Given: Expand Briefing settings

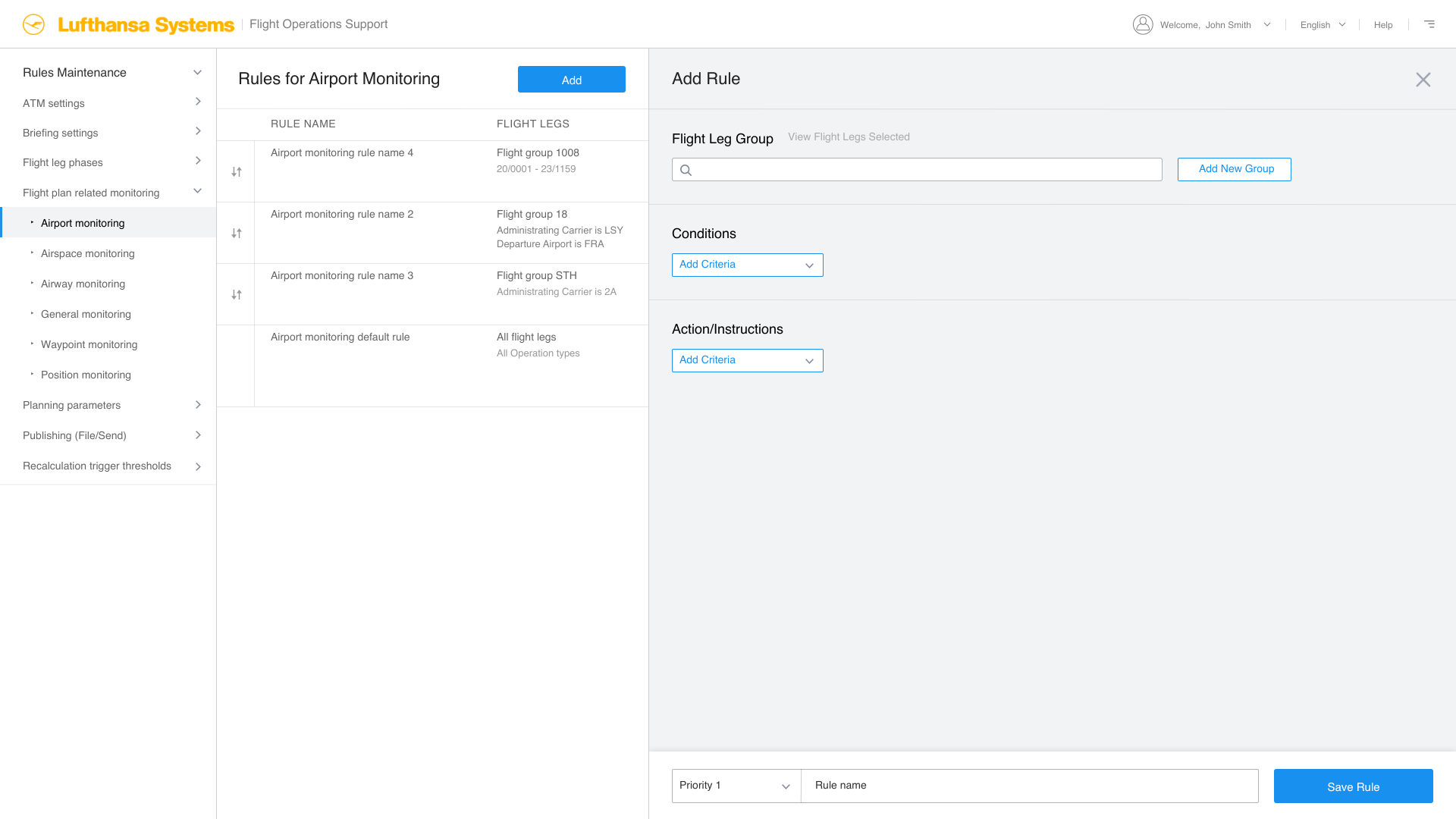Looking at the screenshot, I should pyautogui.click(x=198, y=131).
